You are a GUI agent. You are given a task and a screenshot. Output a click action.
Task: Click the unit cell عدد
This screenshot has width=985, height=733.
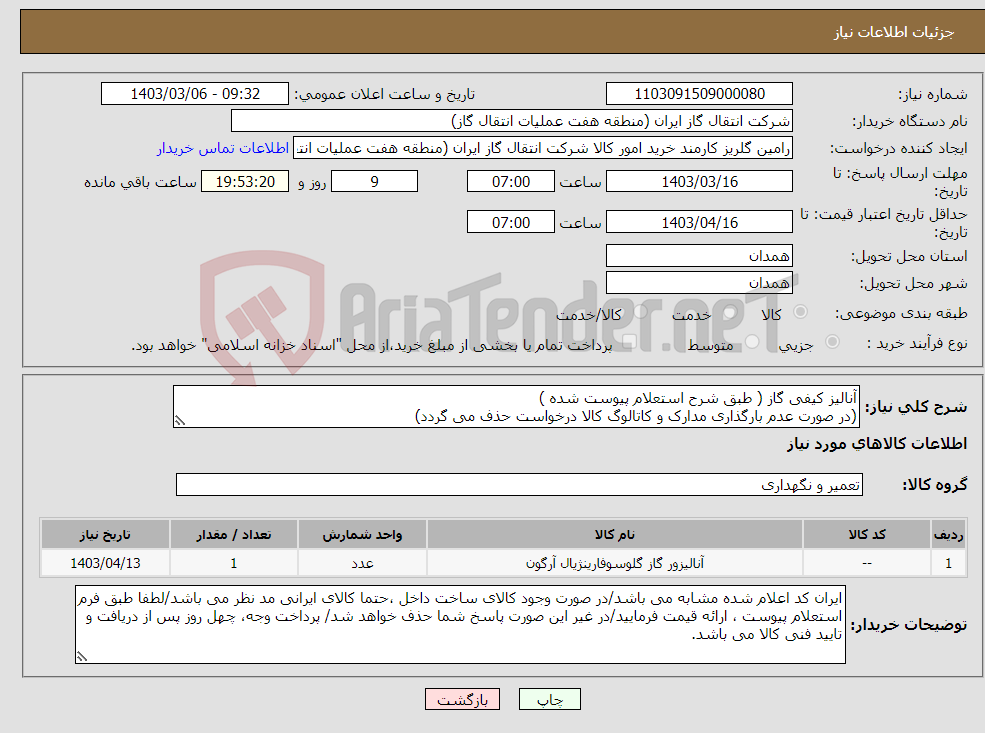[x=362, y=563]
